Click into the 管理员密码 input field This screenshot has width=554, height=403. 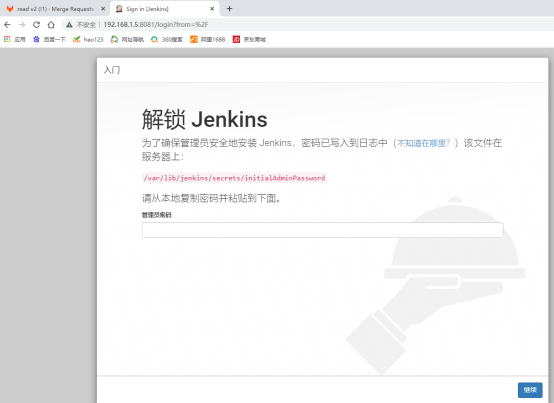point(323,230)
